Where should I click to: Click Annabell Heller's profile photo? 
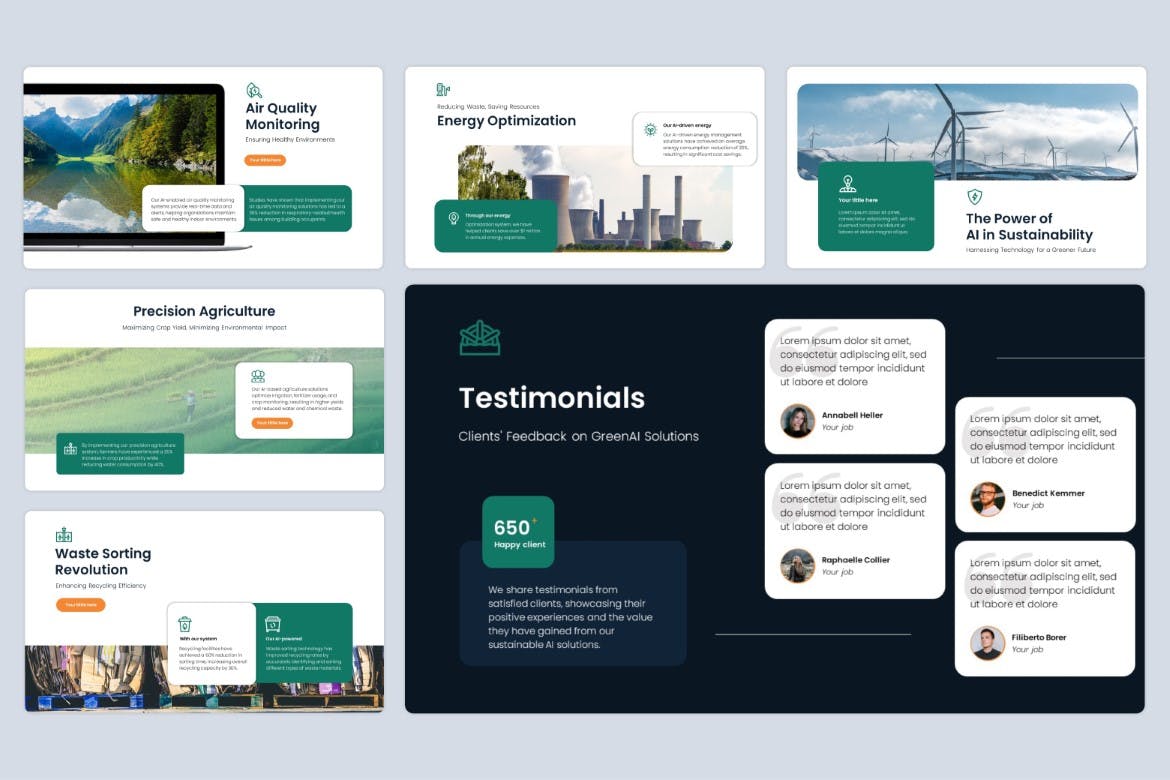point(797,421)
